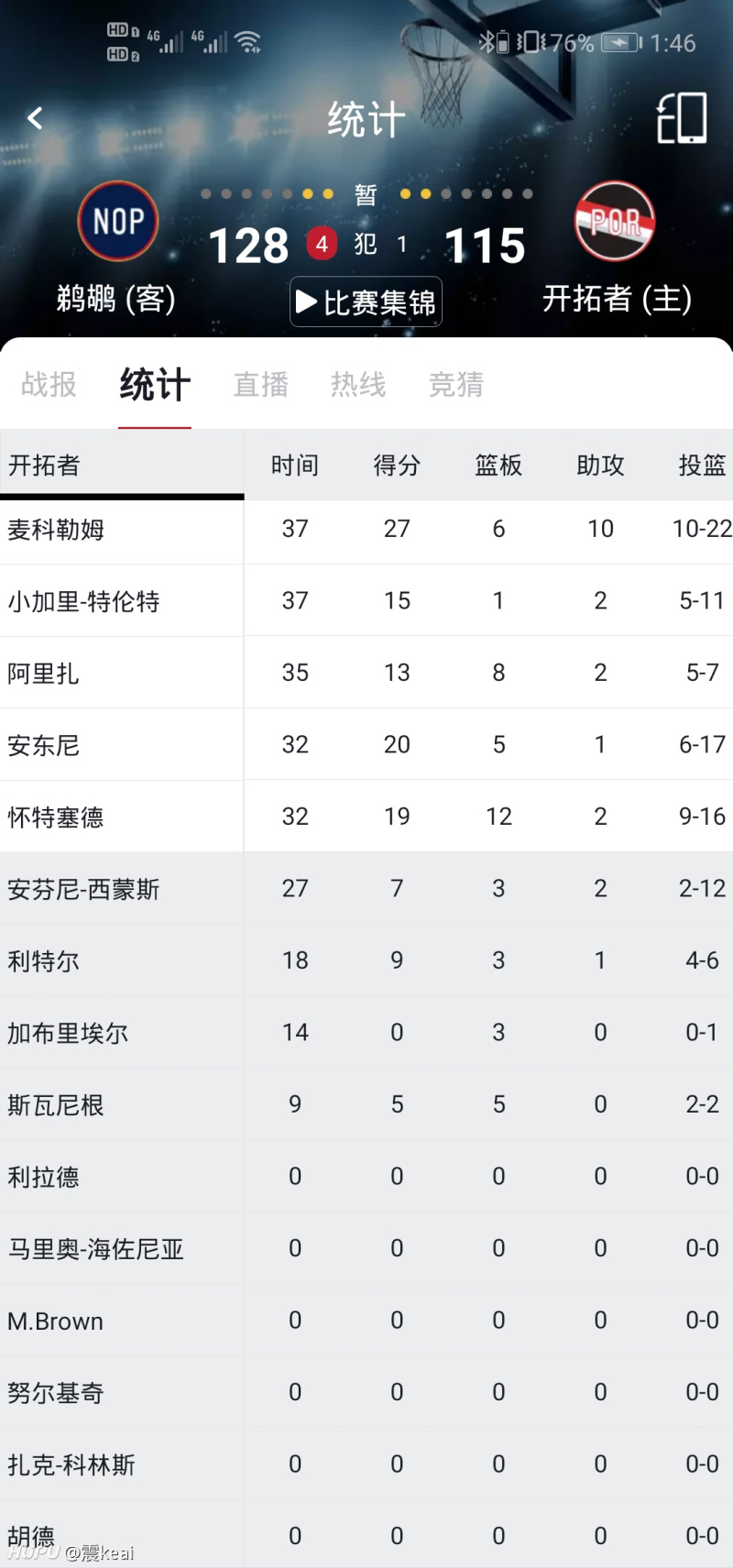Tap the POR Trail Blazers team logo
Screen dimensions: 733x1568
coord(615,221)
